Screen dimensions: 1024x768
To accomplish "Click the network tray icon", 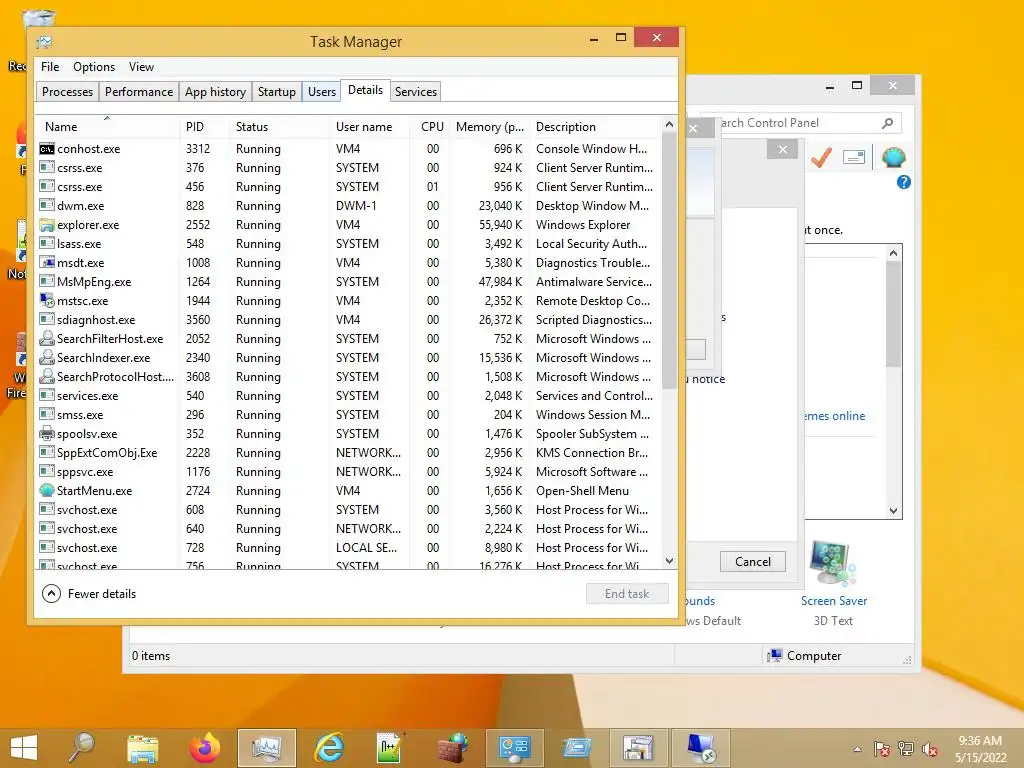I will point(906,749).
